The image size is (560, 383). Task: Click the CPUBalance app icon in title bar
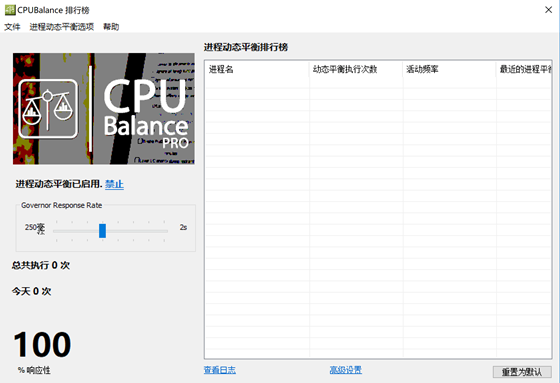tap(10, 10)
